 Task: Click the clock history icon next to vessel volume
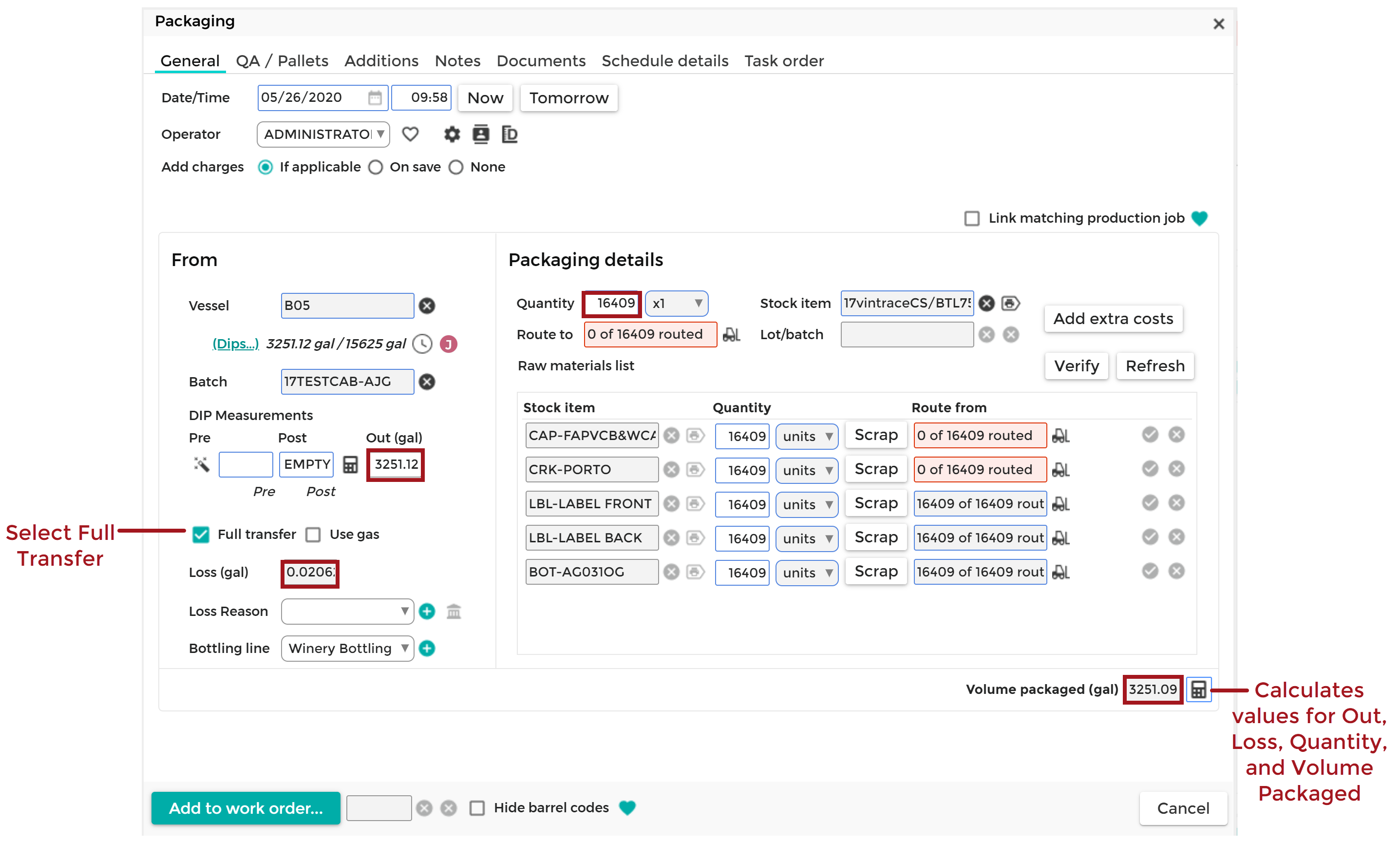coord(422,344)
